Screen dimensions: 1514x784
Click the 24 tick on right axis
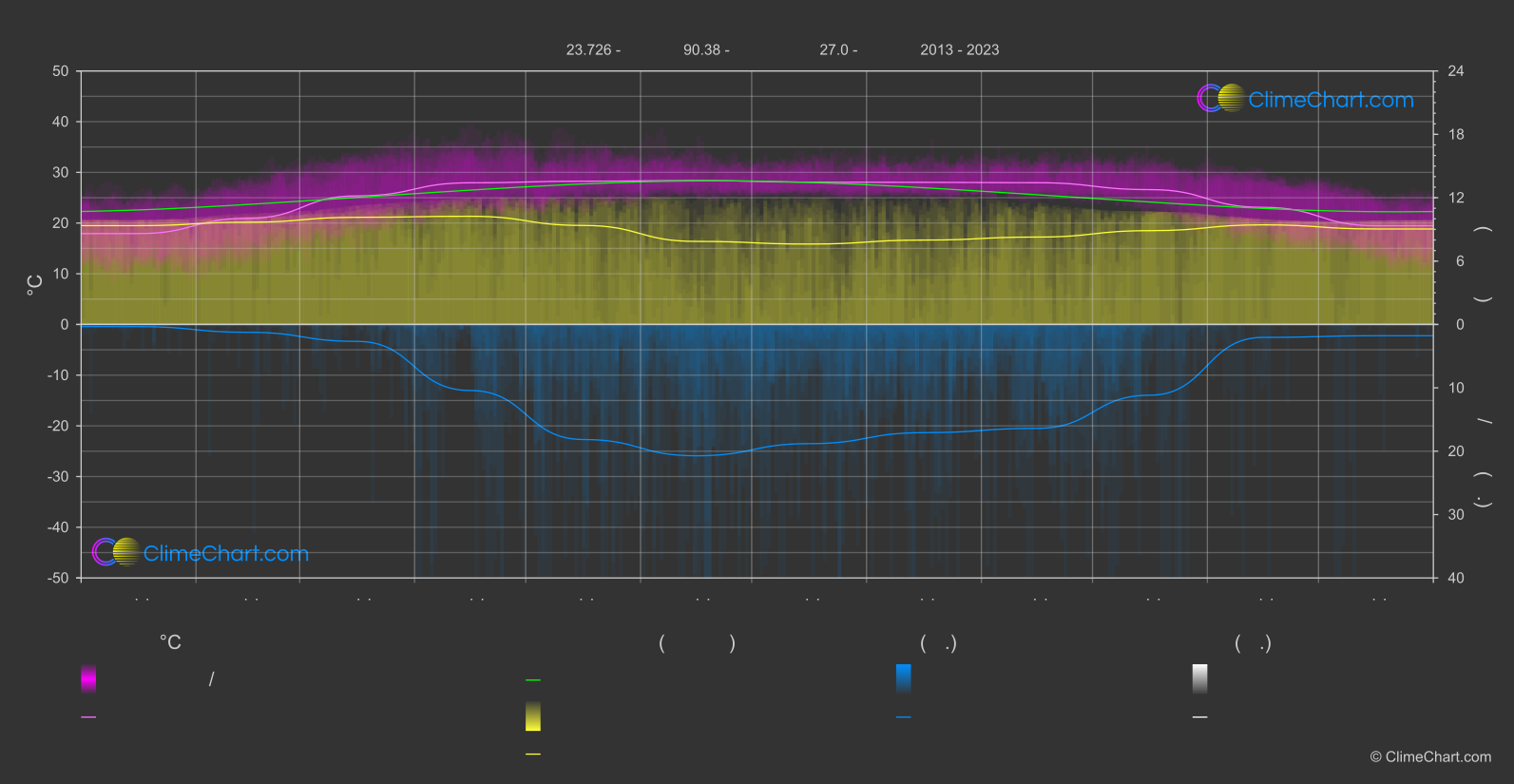click(x=1455, y=71)
